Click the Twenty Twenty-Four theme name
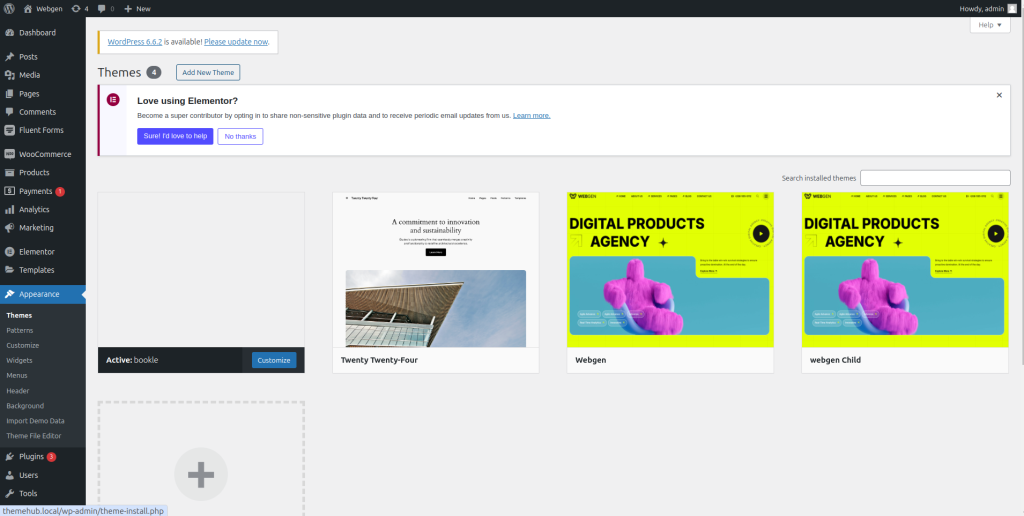 (379, 360)
